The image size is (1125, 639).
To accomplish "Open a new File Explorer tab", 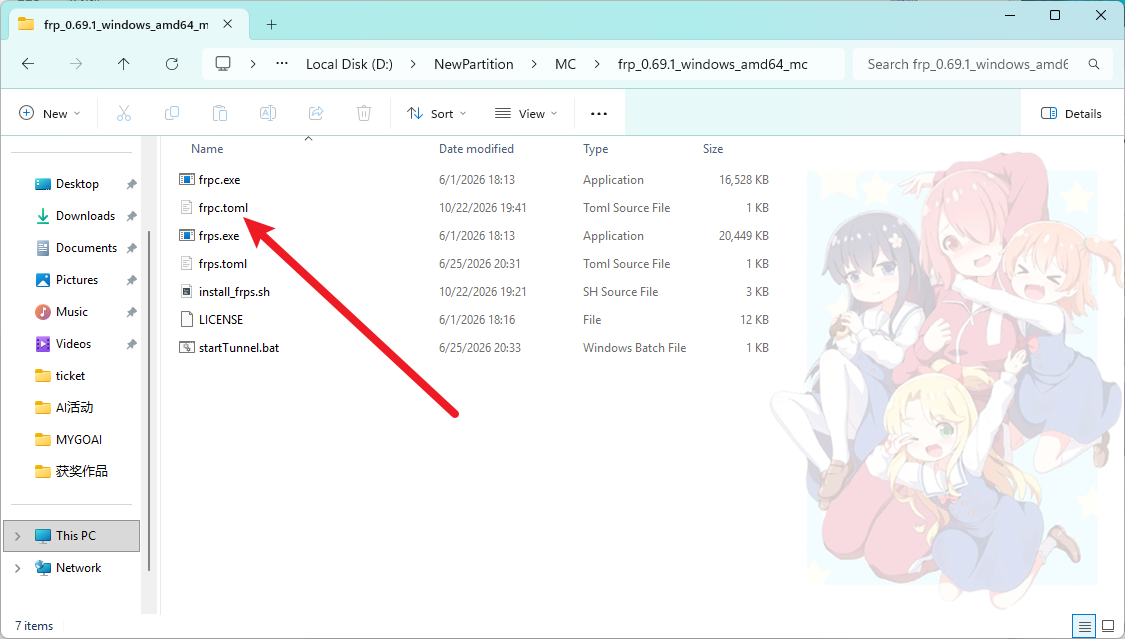I will click(271, 24).
